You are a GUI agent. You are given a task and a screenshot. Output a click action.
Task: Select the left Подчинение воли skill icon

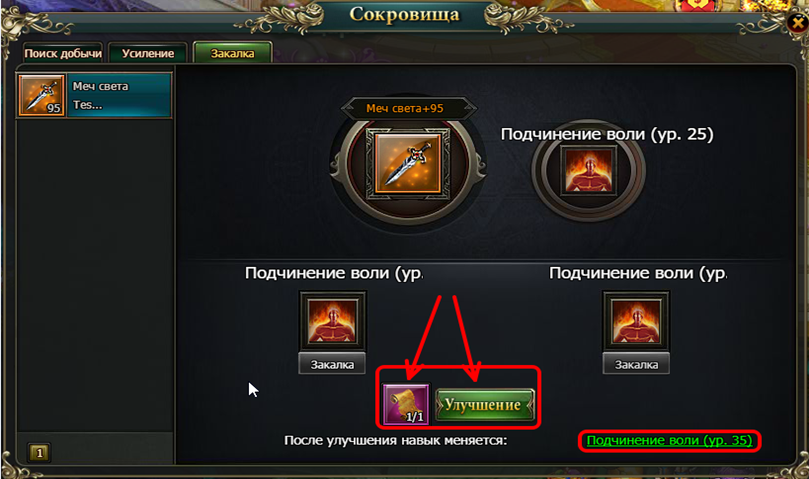point(332,321)
